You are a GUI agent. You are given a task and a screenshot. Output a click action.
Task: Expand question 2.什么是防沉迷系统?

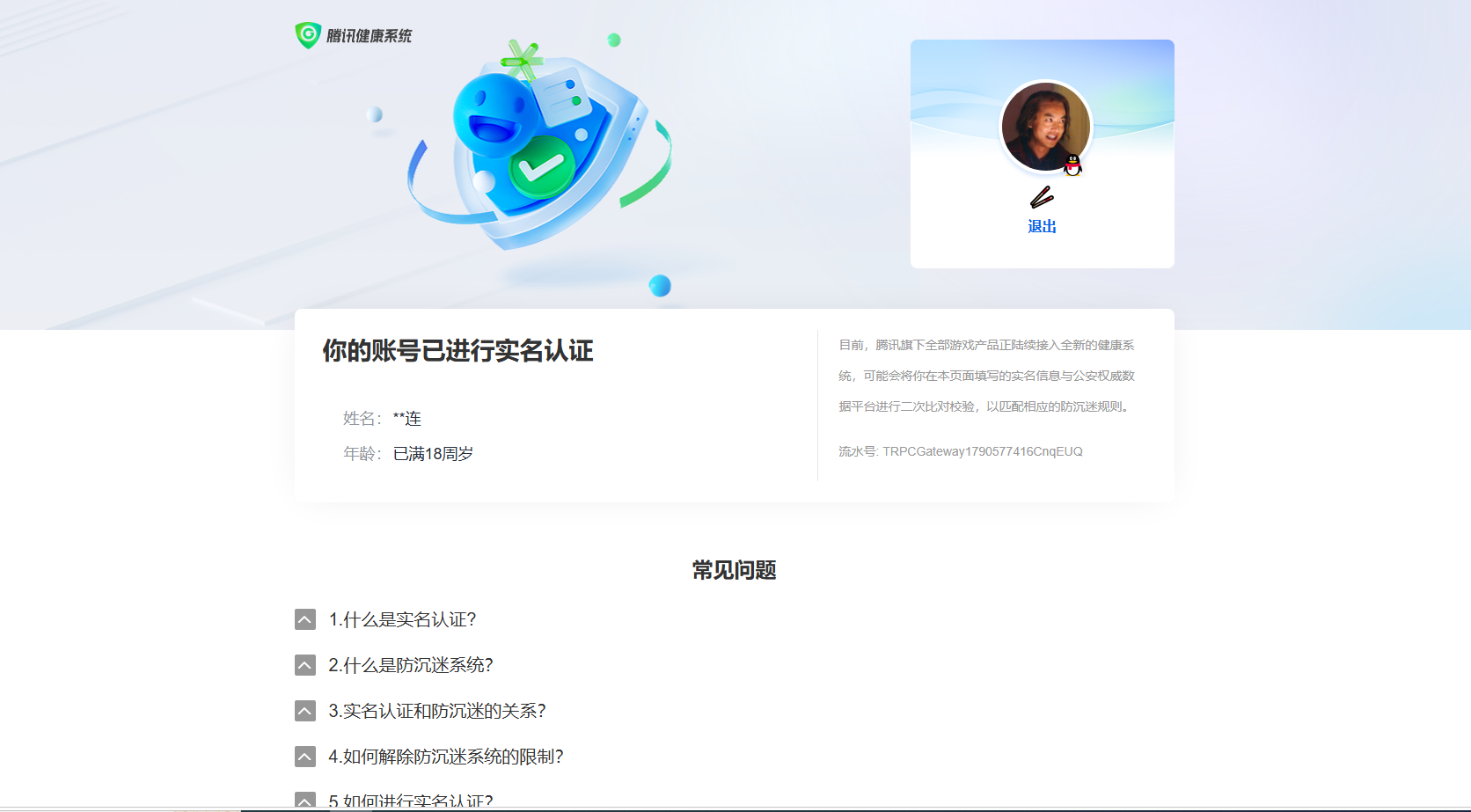[x=411, y=665]
